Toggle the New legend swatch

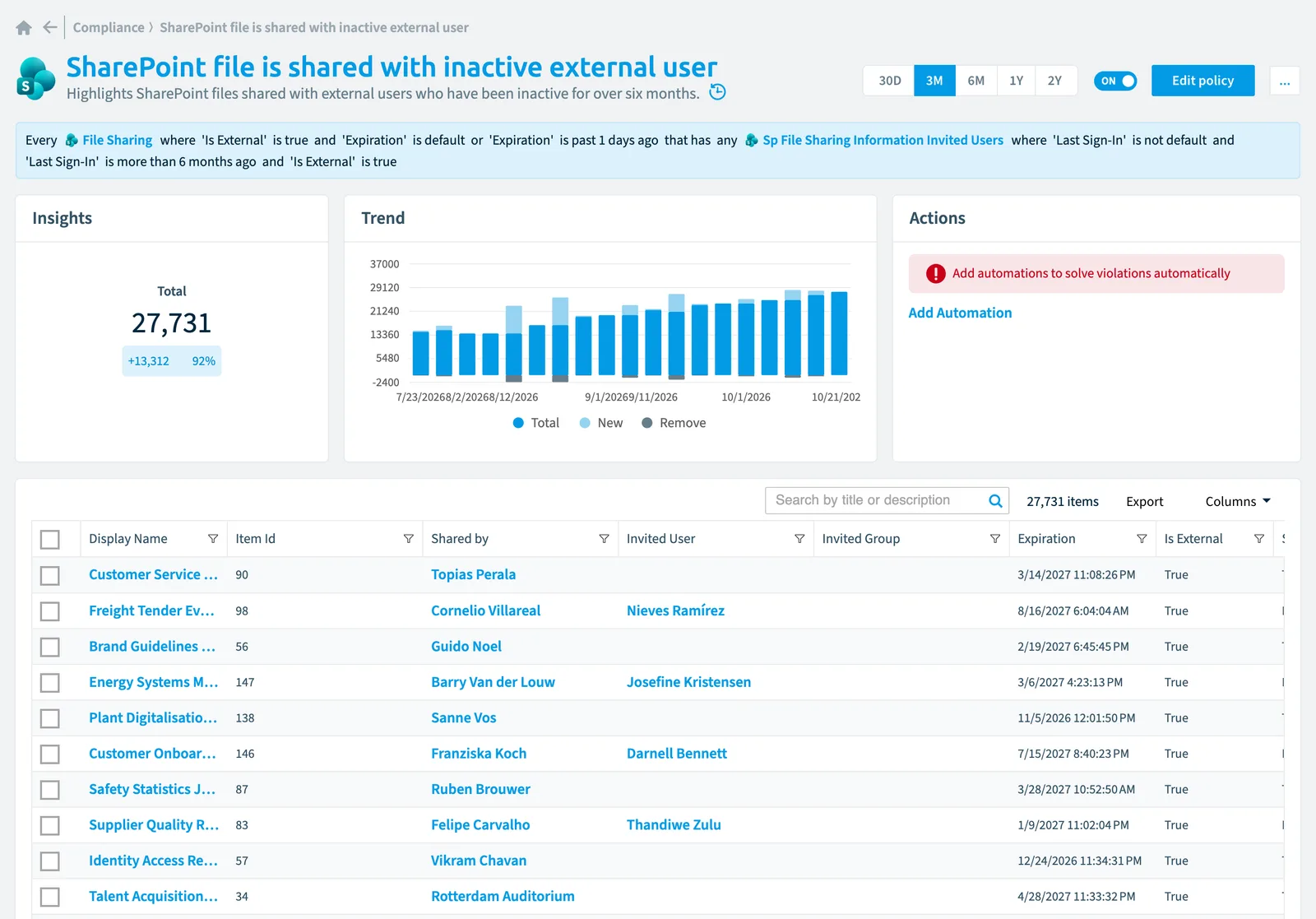(x=585, y=423)
